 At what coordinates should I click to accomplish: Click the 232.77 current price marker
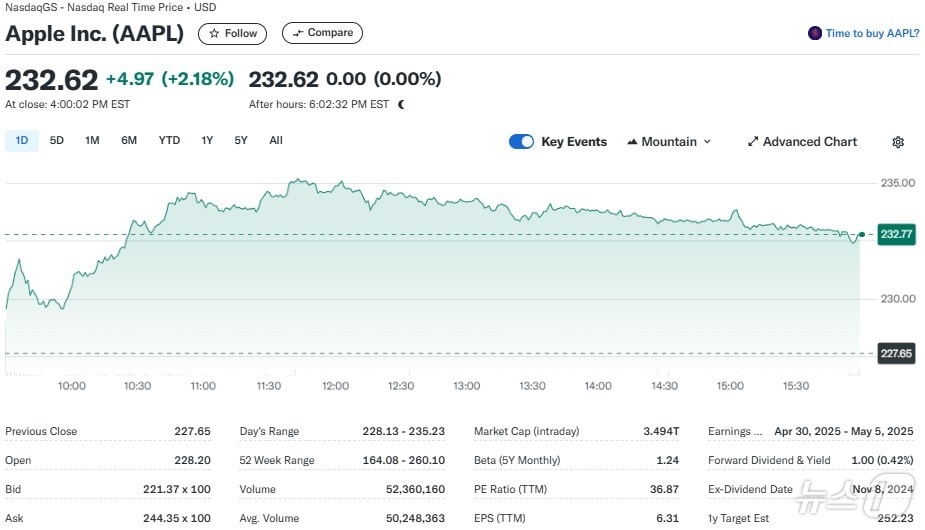(895, 234)
